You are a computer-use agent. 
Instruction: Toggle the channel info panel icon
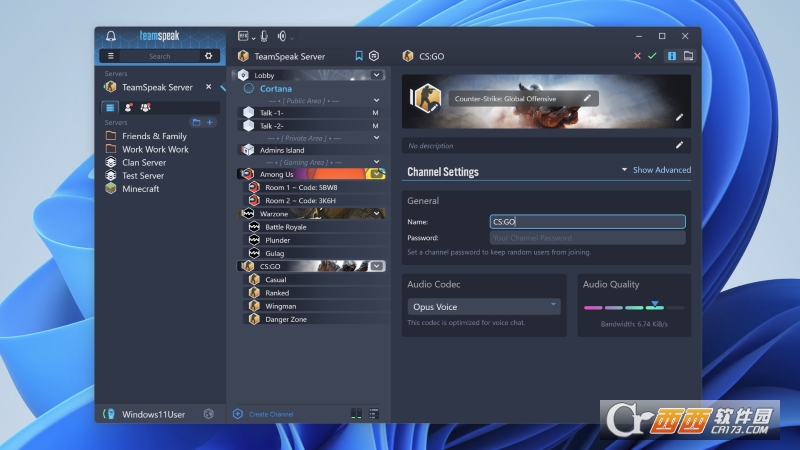[672, 56]
